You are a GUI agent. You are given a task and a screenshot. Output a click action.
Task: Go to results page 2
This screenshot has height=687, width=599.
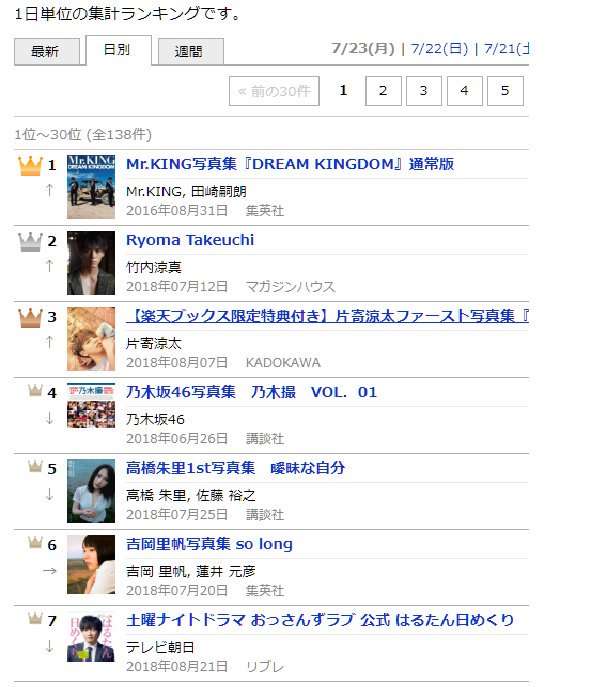pyautogui.click(x=383, y=91)
